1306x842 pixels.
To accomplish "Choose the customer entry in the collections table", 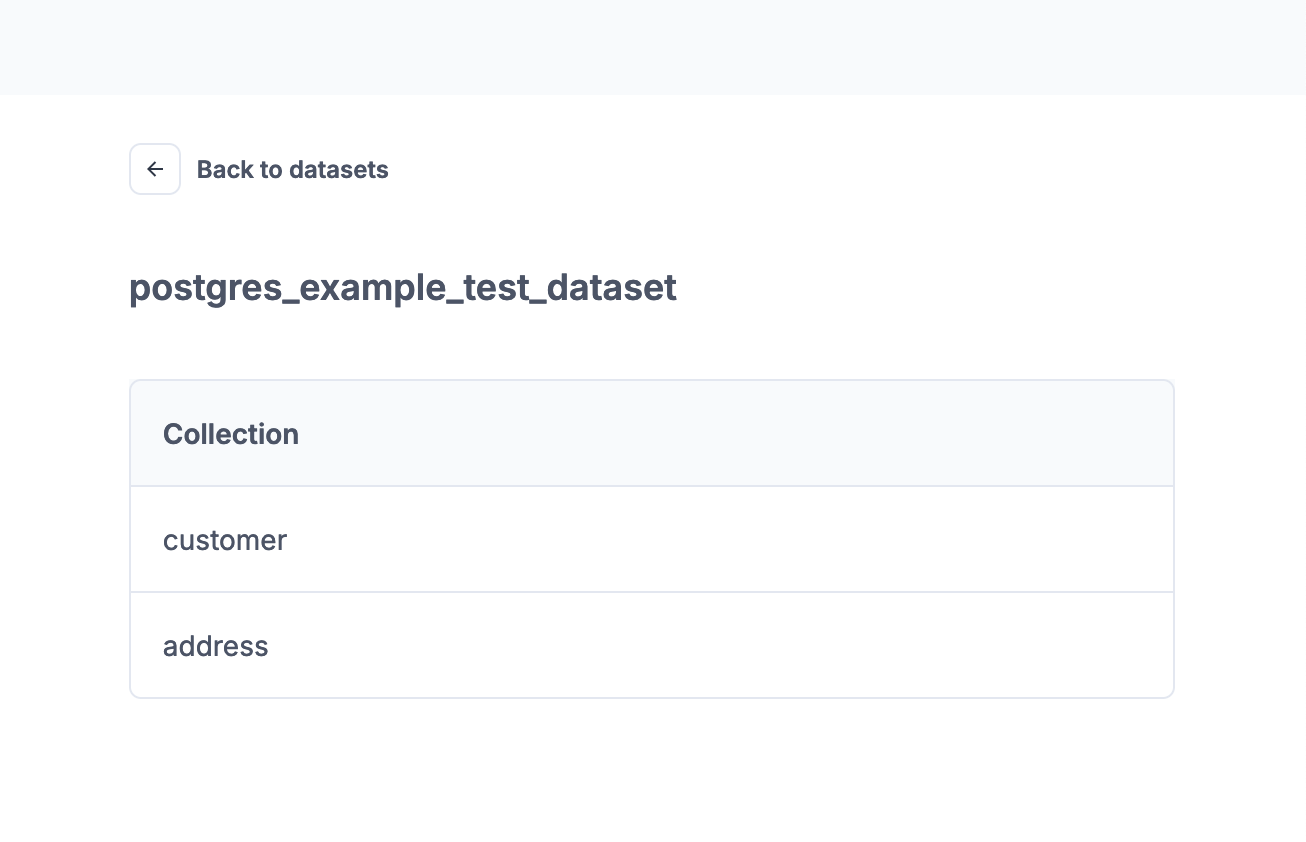I will point(225,540).
